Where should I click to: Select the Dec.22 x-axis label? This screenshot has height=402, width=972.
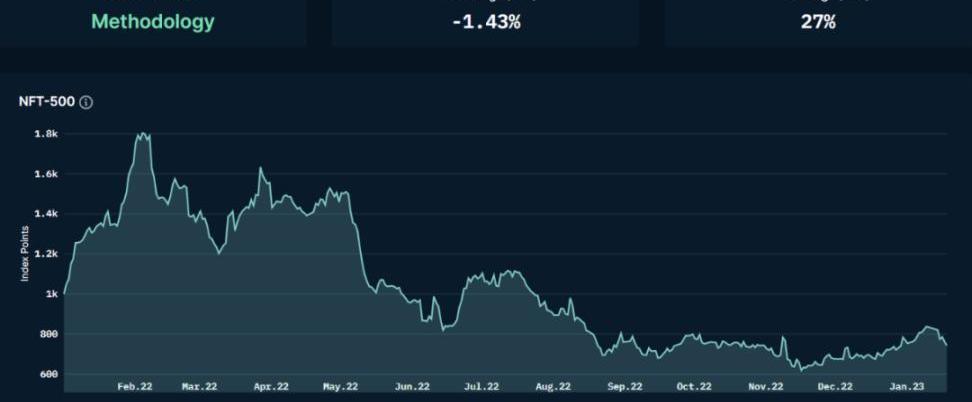(835, 386)
